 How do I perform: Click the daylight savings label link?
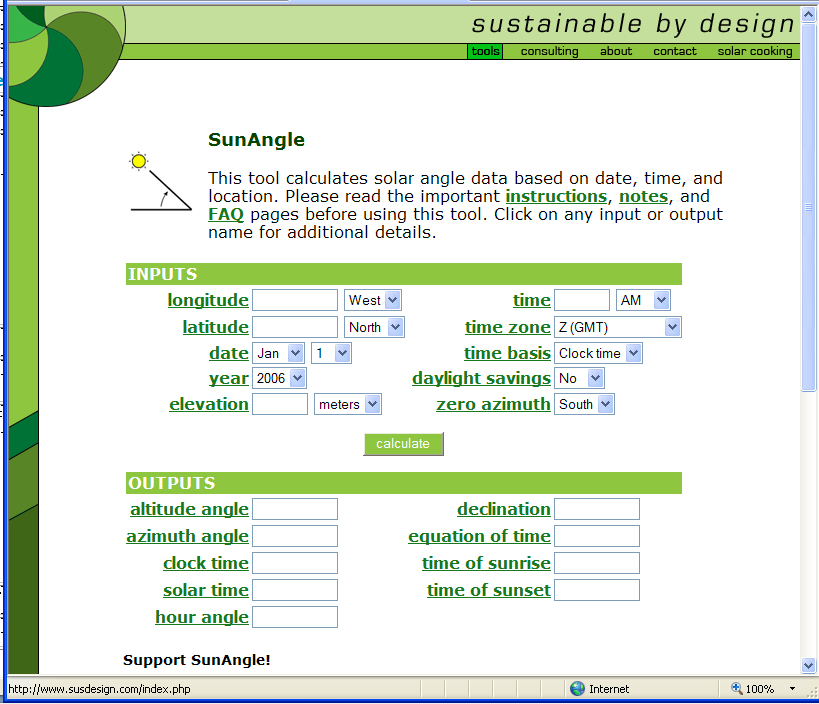coord(482,378)
